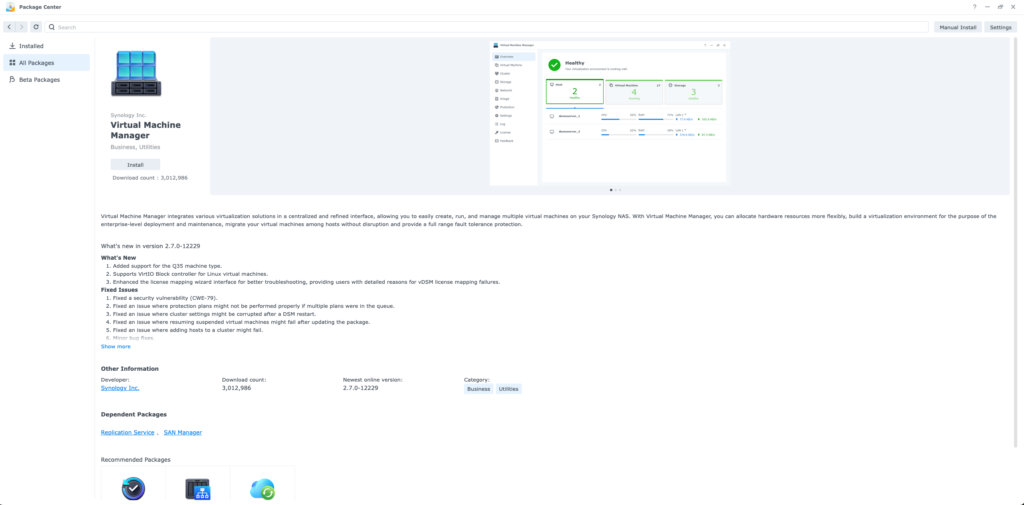The height and width of the screenshot is (505, 1024).
Task: Open the recommended package with cloud sync icon
Action: click(262, 488)
